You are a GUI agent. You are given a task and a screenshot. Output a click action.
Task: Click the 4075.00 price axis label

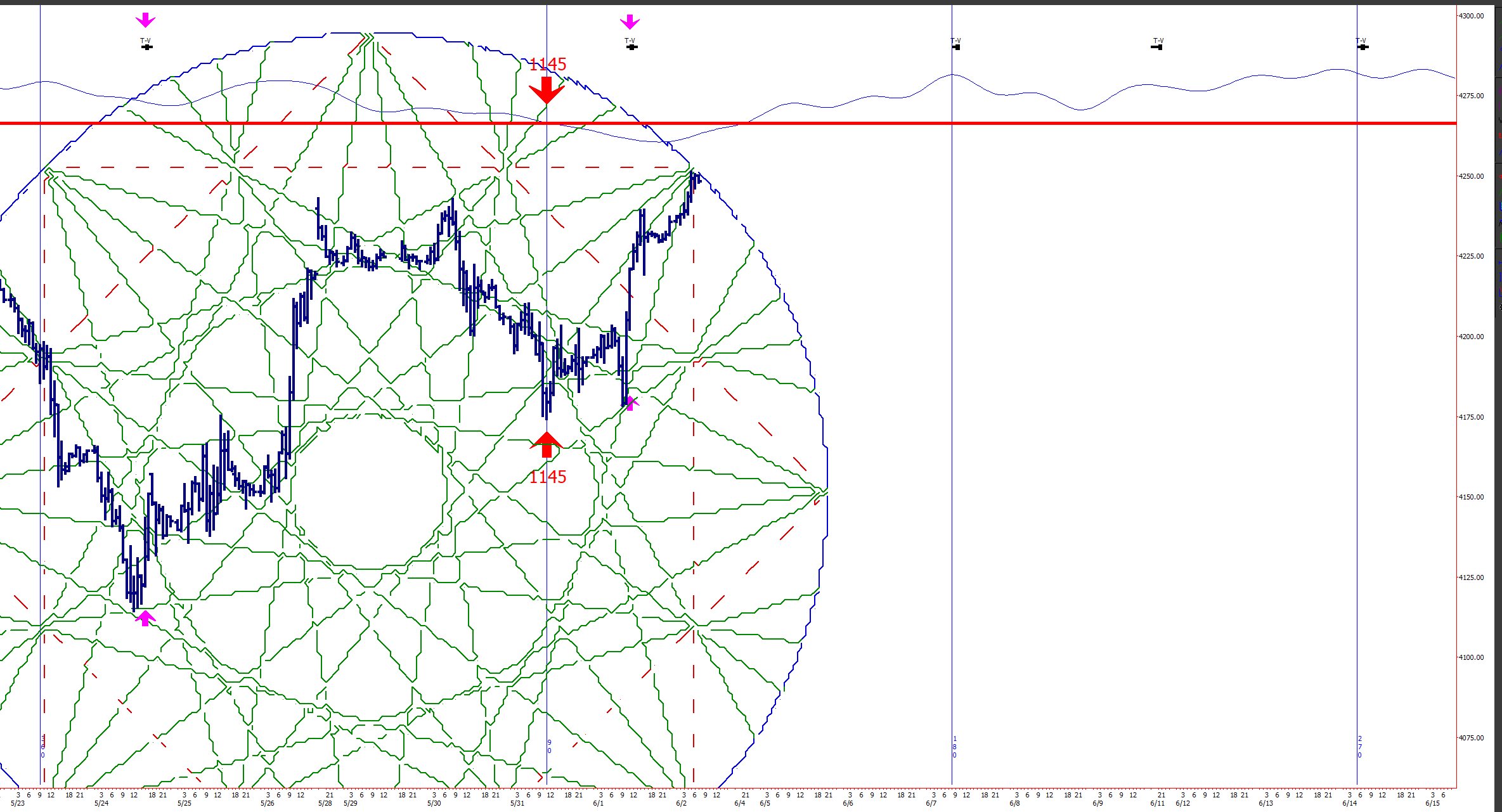tap(1472, 738)
